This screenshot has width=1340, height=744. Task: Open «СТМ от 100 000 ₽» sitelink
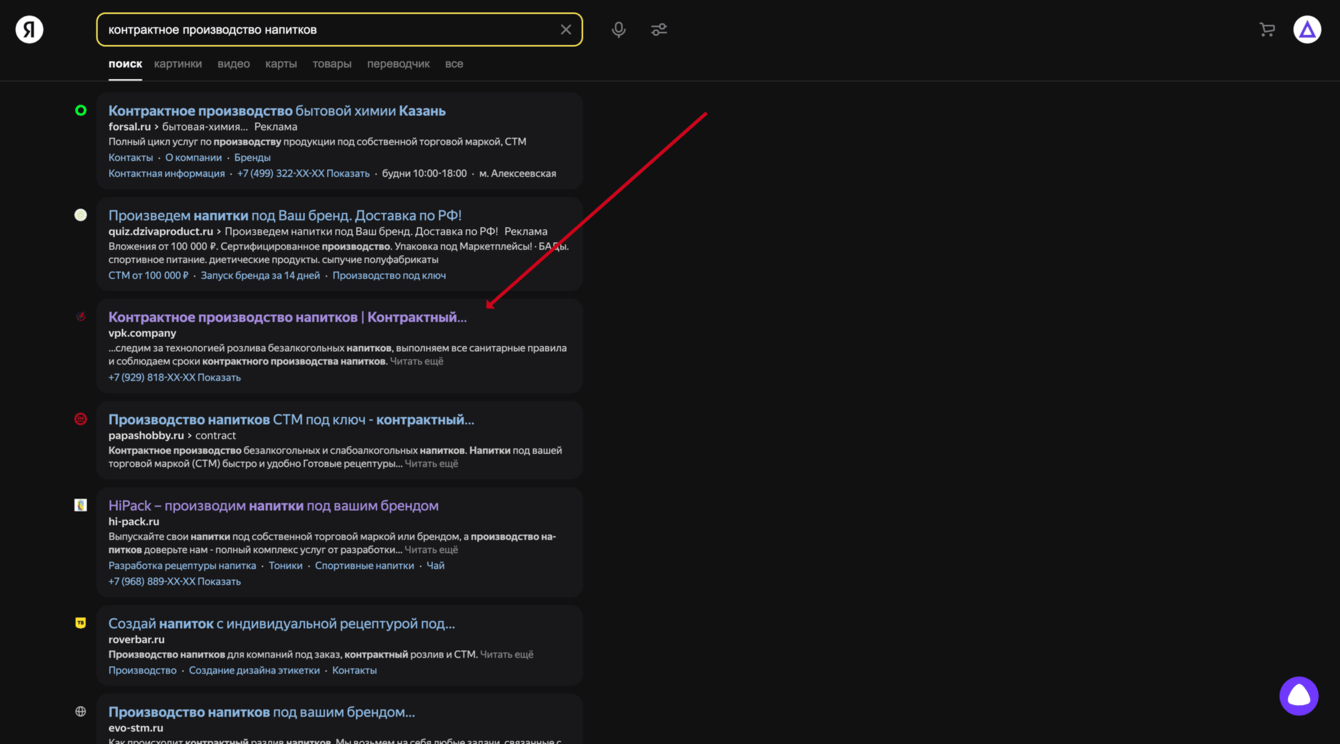pos(148,276)
